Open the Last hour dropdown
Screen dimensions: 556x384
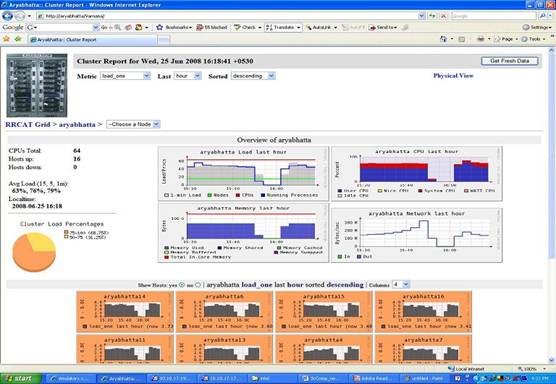188,76
